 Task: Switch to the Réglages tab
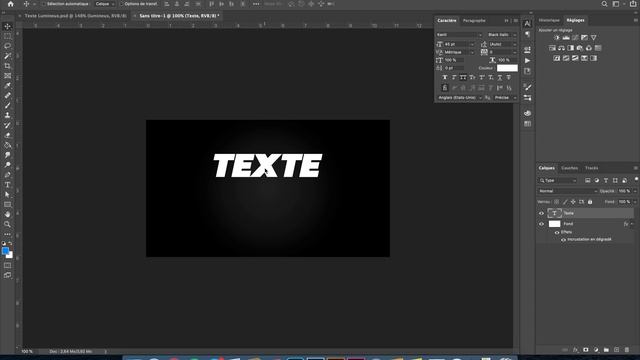pyautogui.click(x=575, y=20)
